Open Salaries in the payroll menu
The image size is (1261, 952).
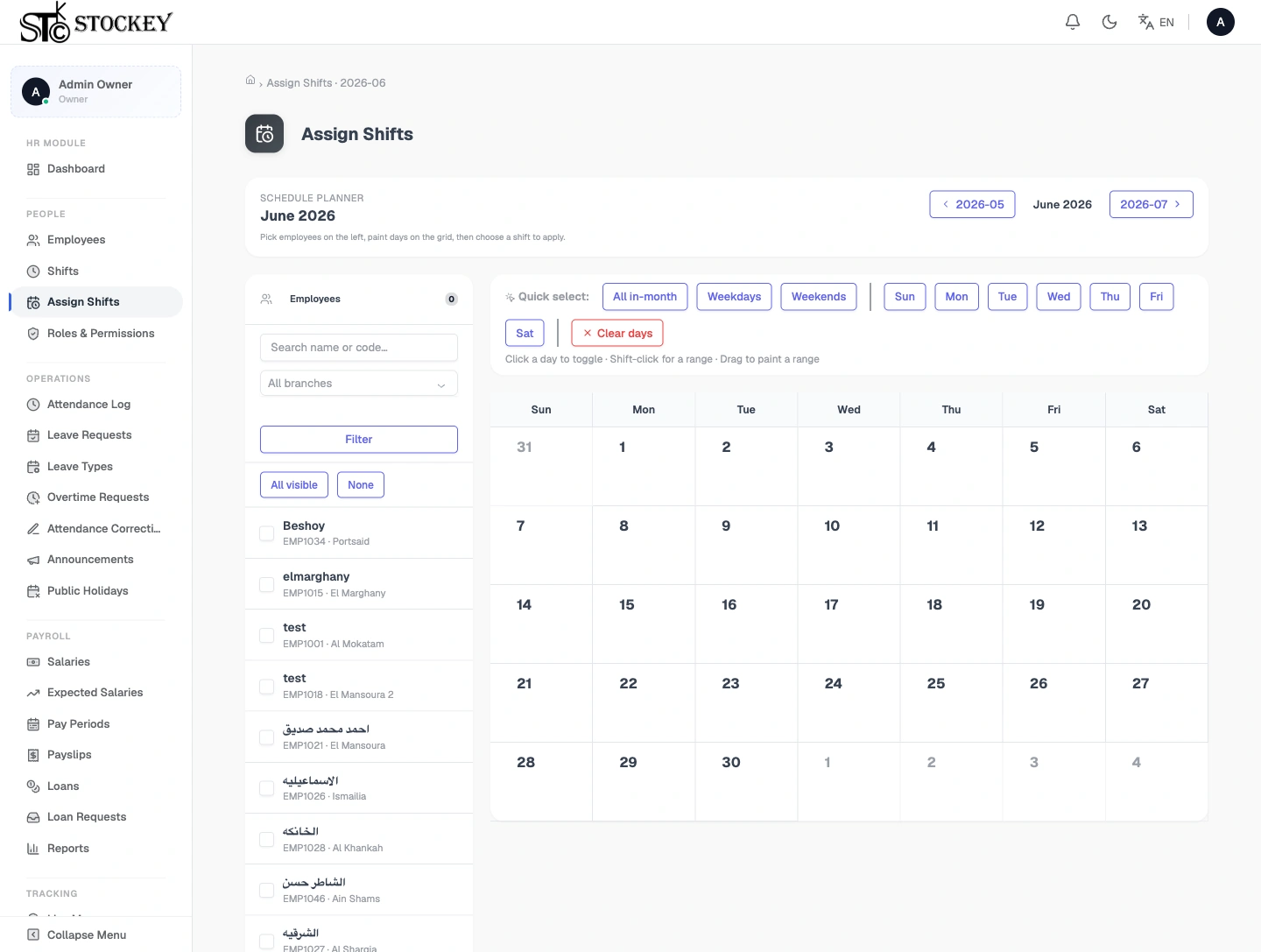tap(68, 662)
